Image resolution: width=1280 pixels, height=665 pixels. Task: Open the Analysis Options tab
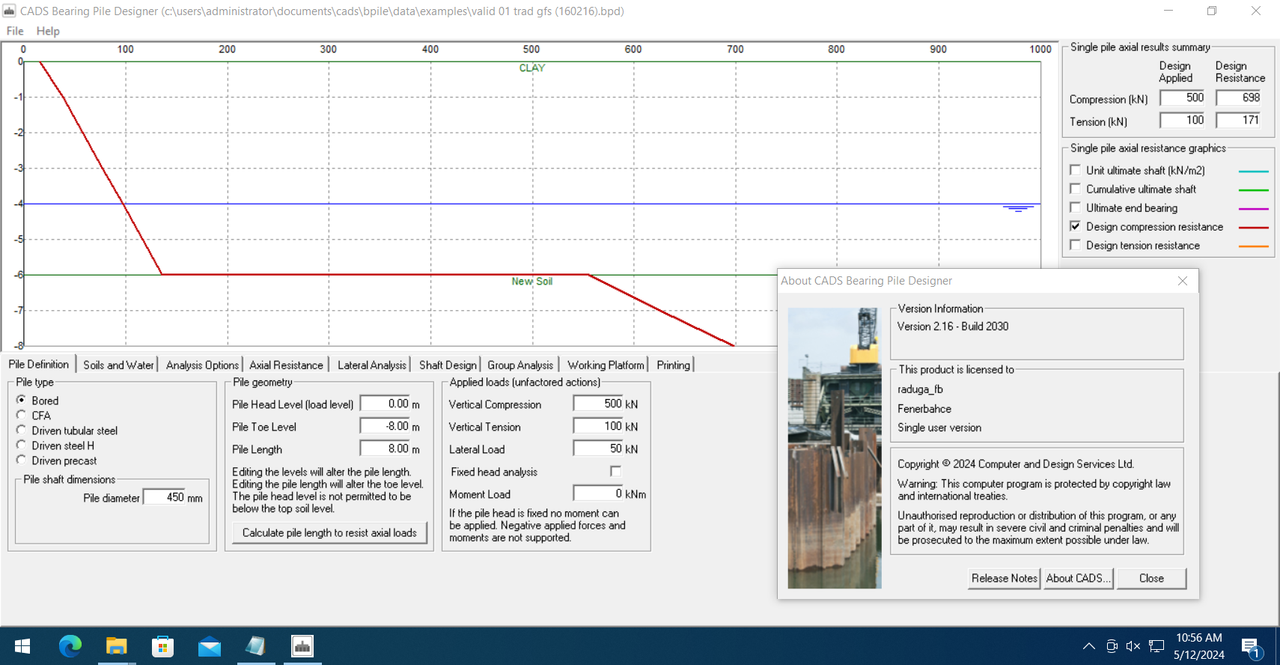click(202, 365)
